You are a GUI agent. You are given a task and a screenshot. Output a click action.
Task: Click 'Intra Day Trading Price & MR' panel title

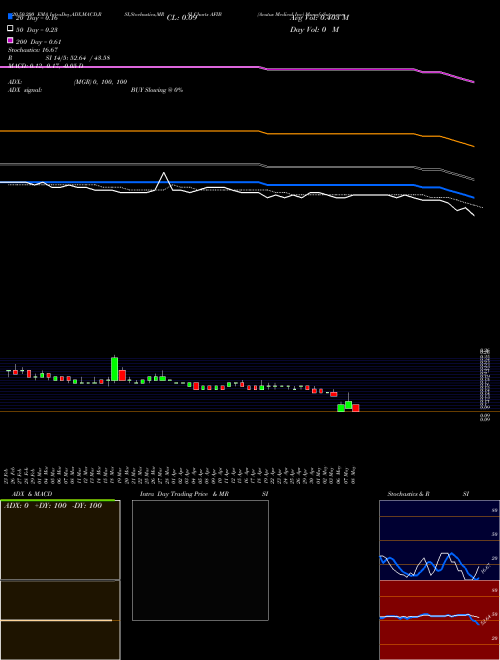point(184,494)
